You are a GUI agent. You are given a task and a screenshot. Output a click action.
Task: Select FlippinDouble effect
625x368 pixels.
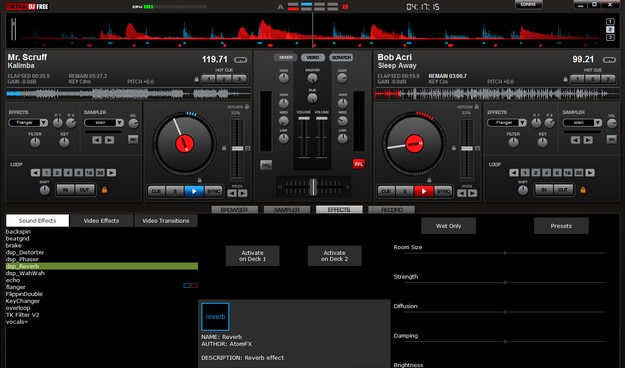pyautogui.click(x=24, y=294)
